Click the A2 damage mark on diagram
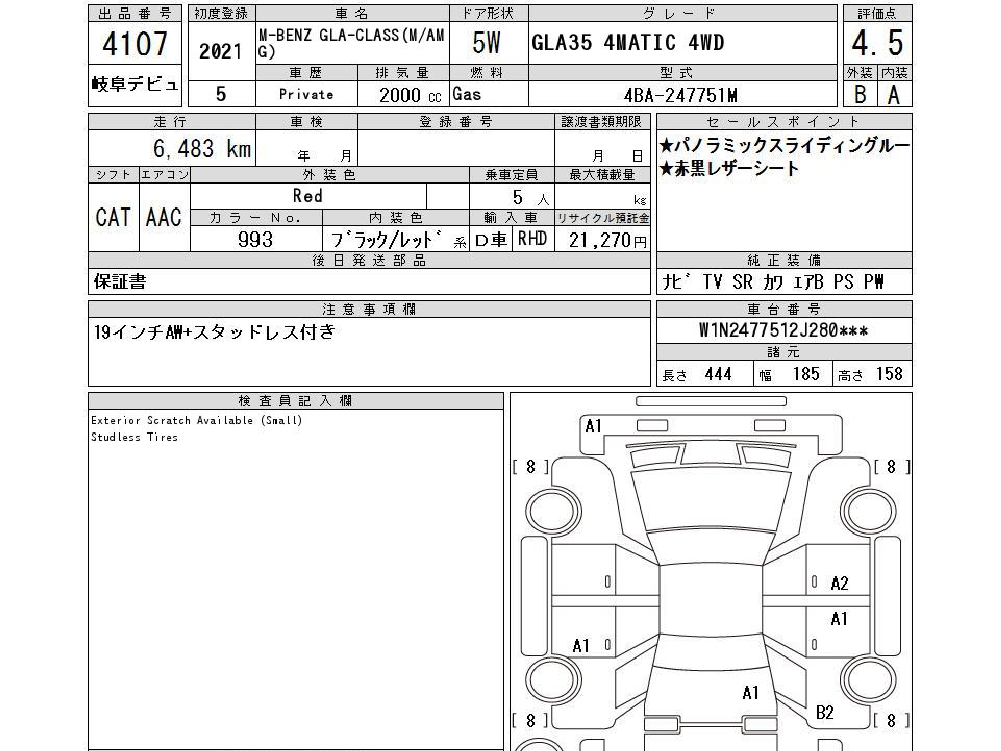This screenshot has height=751, width=1001. point(839,583)
